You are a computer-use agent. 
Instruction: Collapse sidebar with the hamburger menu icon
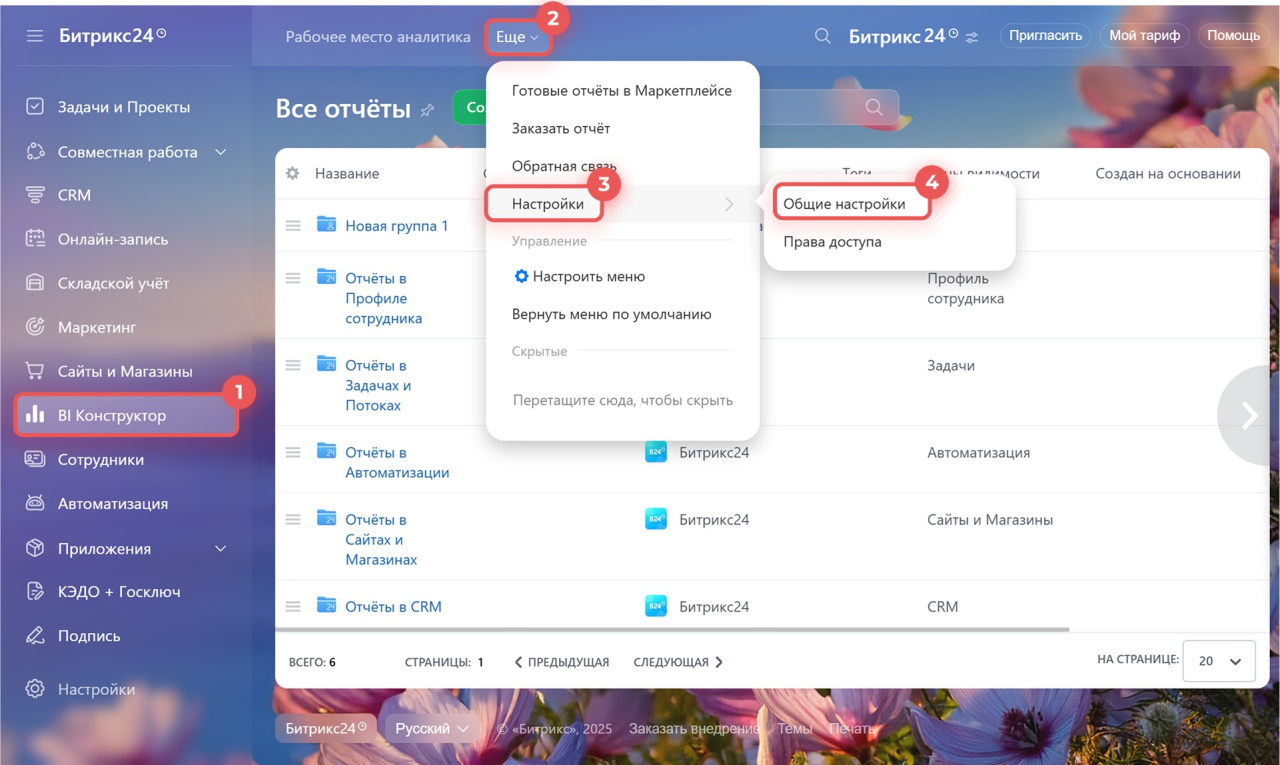(35, 36)
